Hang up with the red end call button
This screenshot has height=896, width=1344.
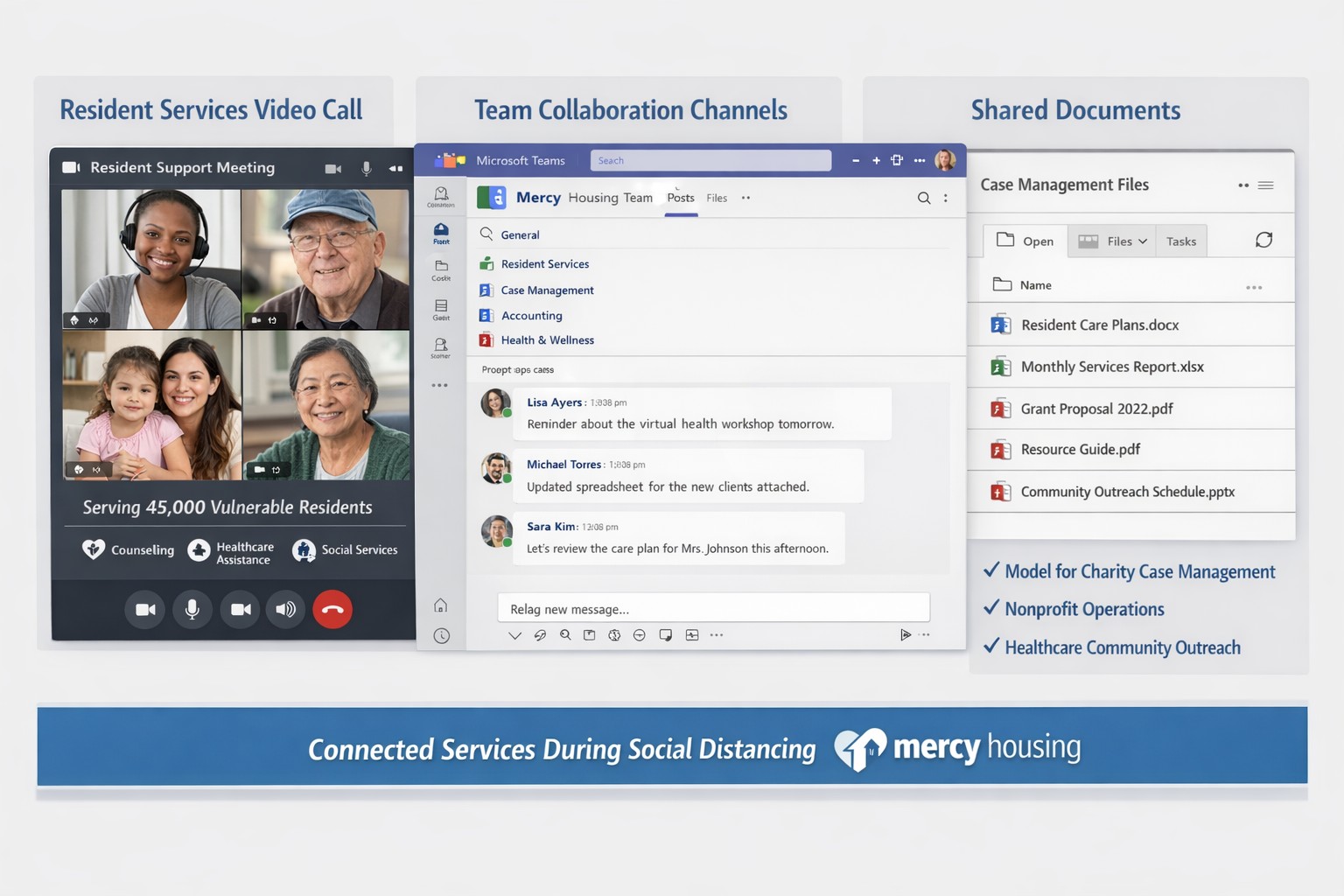(332, 610)
